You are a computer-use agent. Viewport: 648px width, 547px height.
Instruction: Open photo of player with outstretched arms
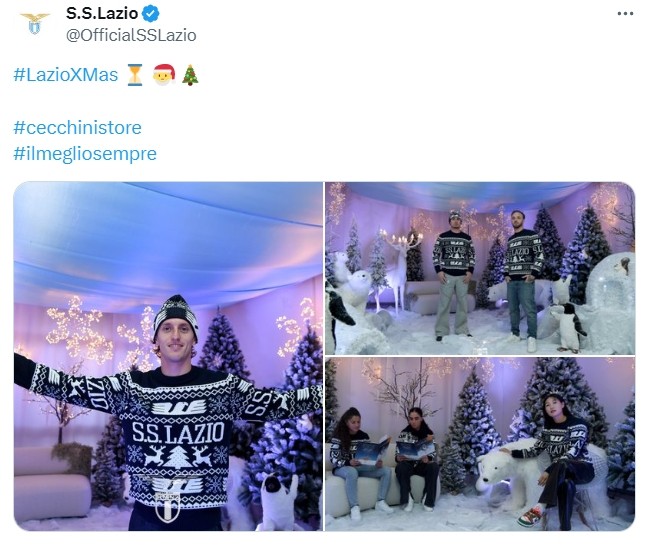click(x=168, y=356)
